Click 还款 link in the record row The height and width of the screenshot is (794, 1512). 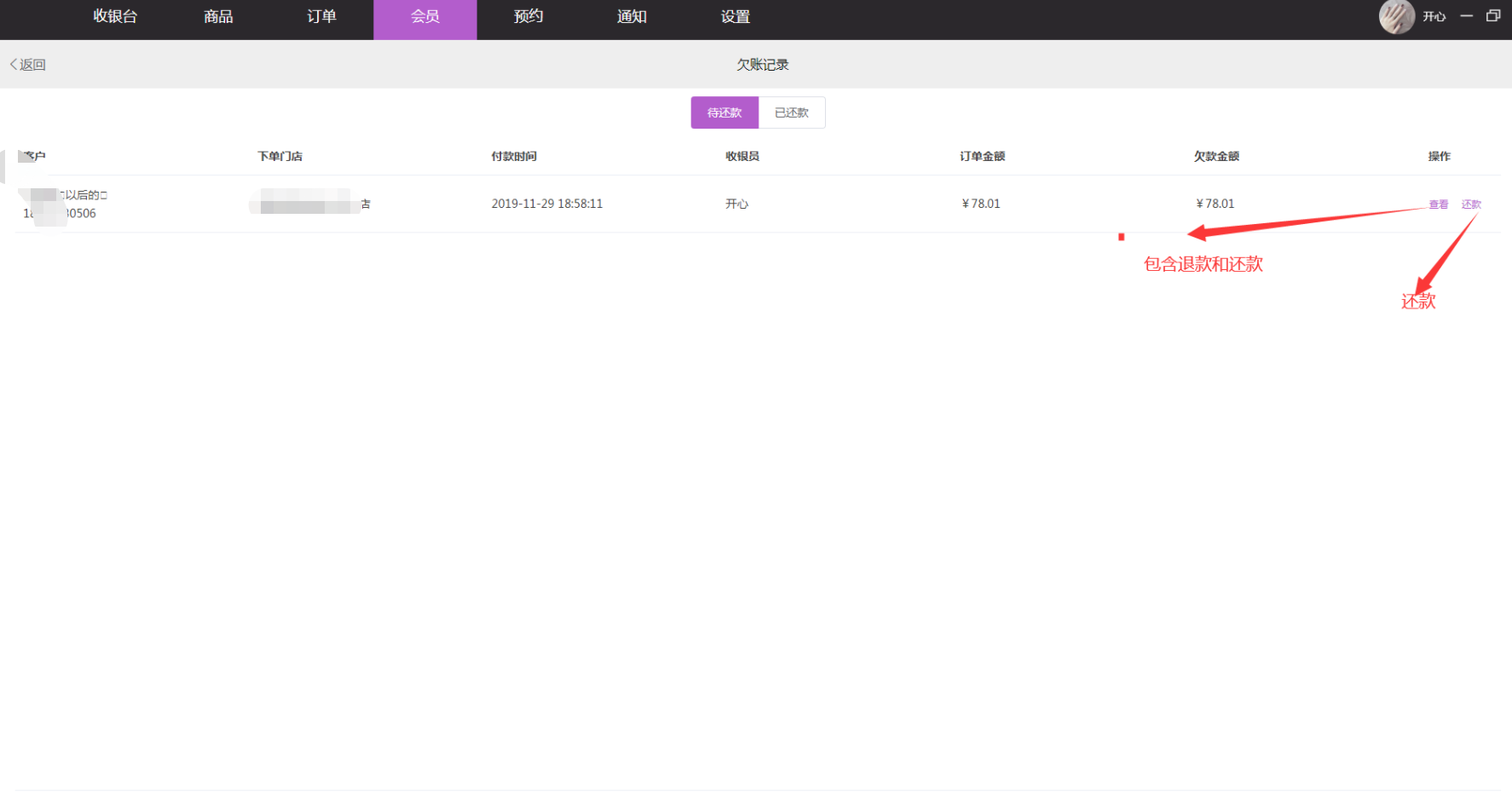[1471, 204]
